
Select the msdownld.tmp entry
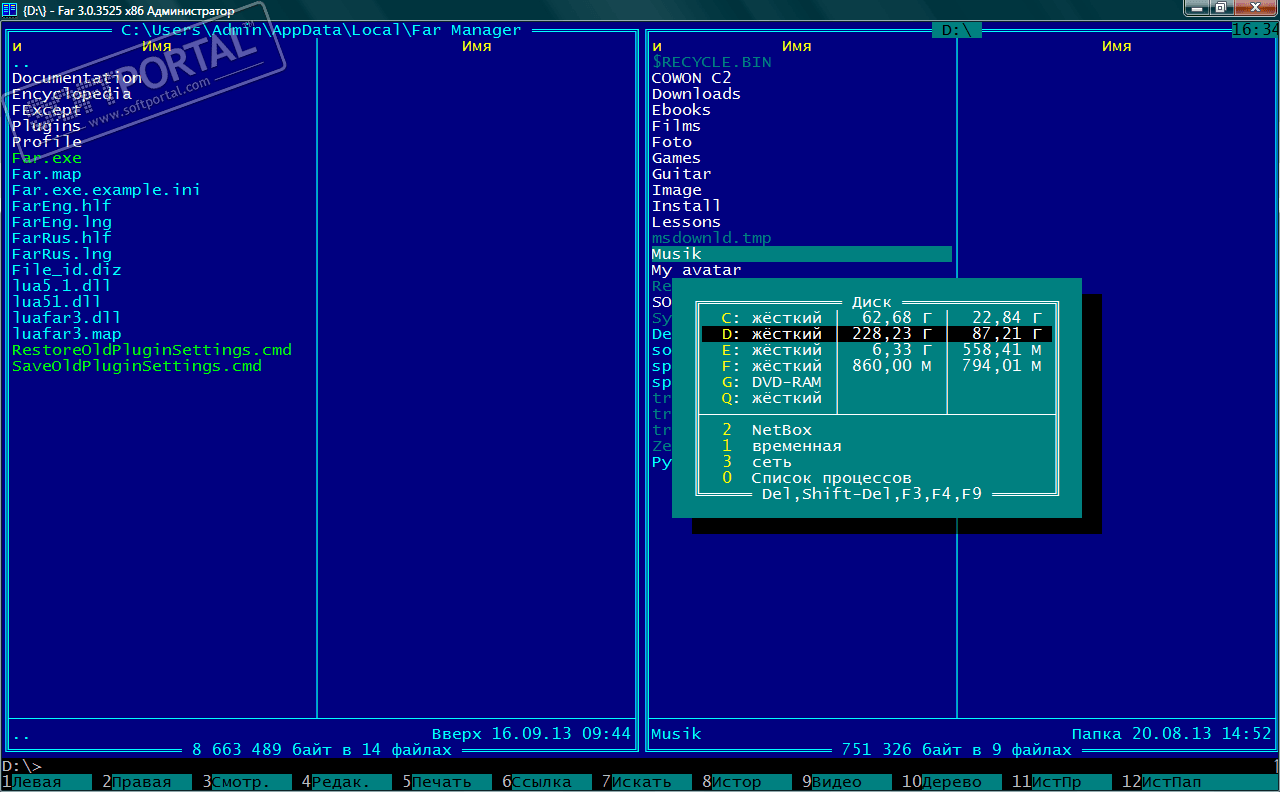tap(712, 238)
